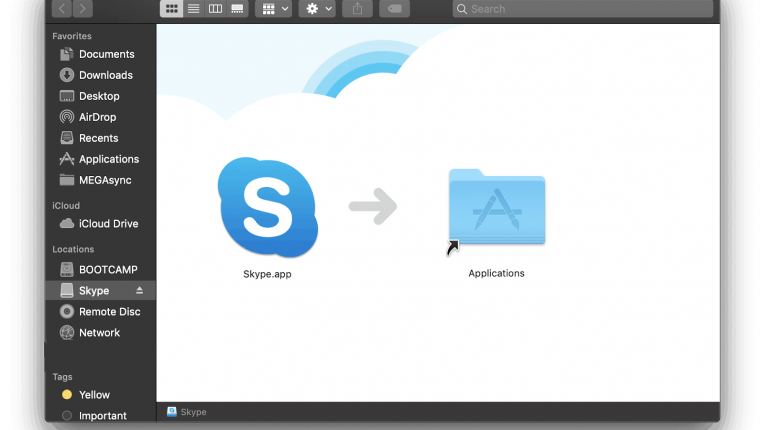This screenshot has height=430, width=765.
Task: Click the Documents page icon in sidebar
Action: click(x=67, y=54)
